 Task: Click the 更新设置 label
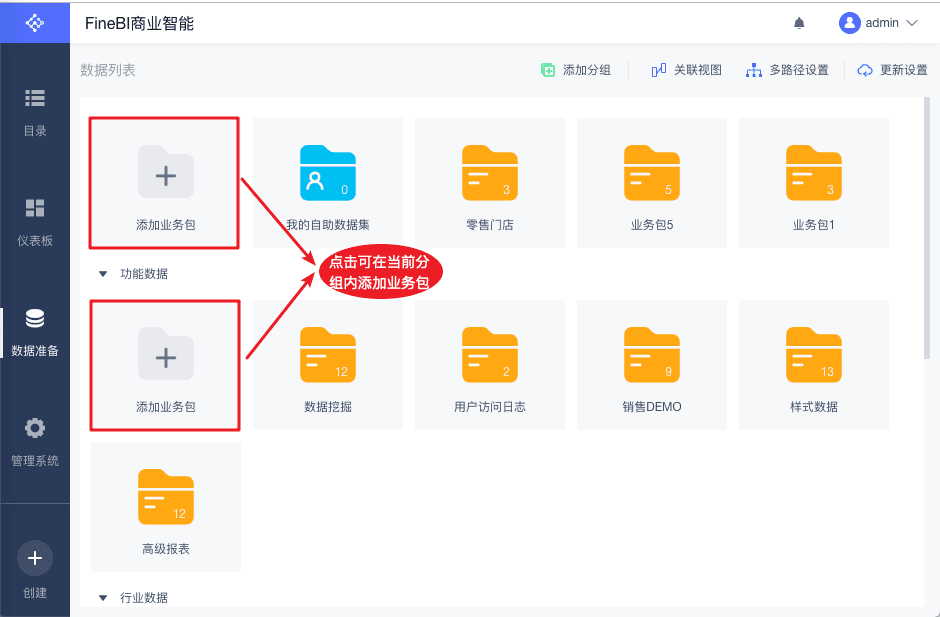(903, 70)
